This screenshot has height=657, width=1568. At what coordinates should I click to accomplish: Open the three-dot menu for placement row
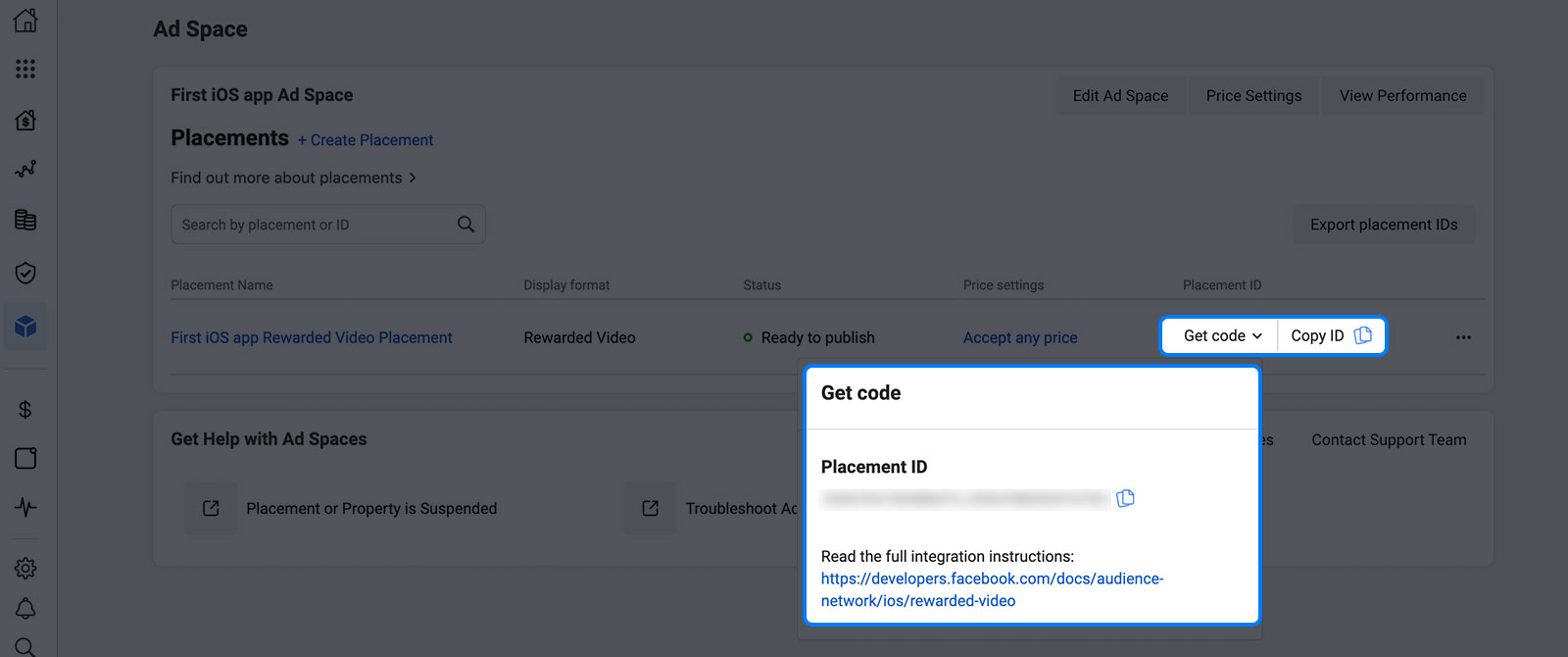point(1463,337)
